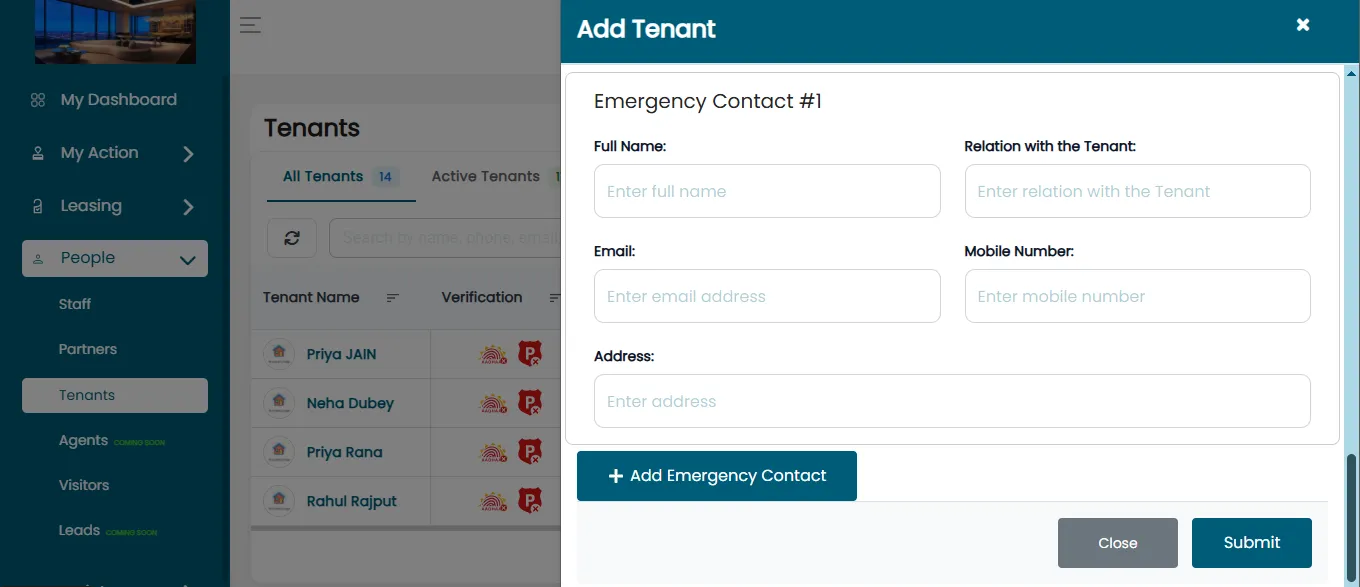
Task: Click the hamburger menu icon
Action: (250, 26)
